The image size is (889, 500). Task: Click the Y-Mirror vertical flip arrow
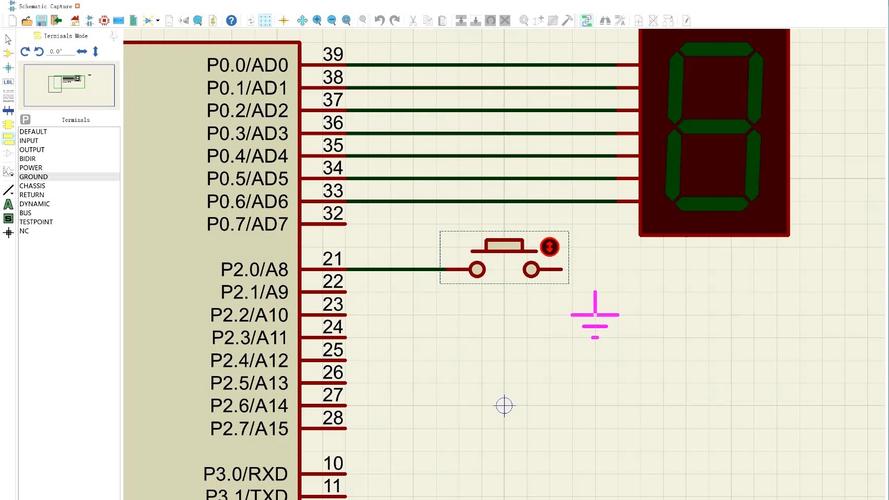pyautogui.click(x=96, y=52)
